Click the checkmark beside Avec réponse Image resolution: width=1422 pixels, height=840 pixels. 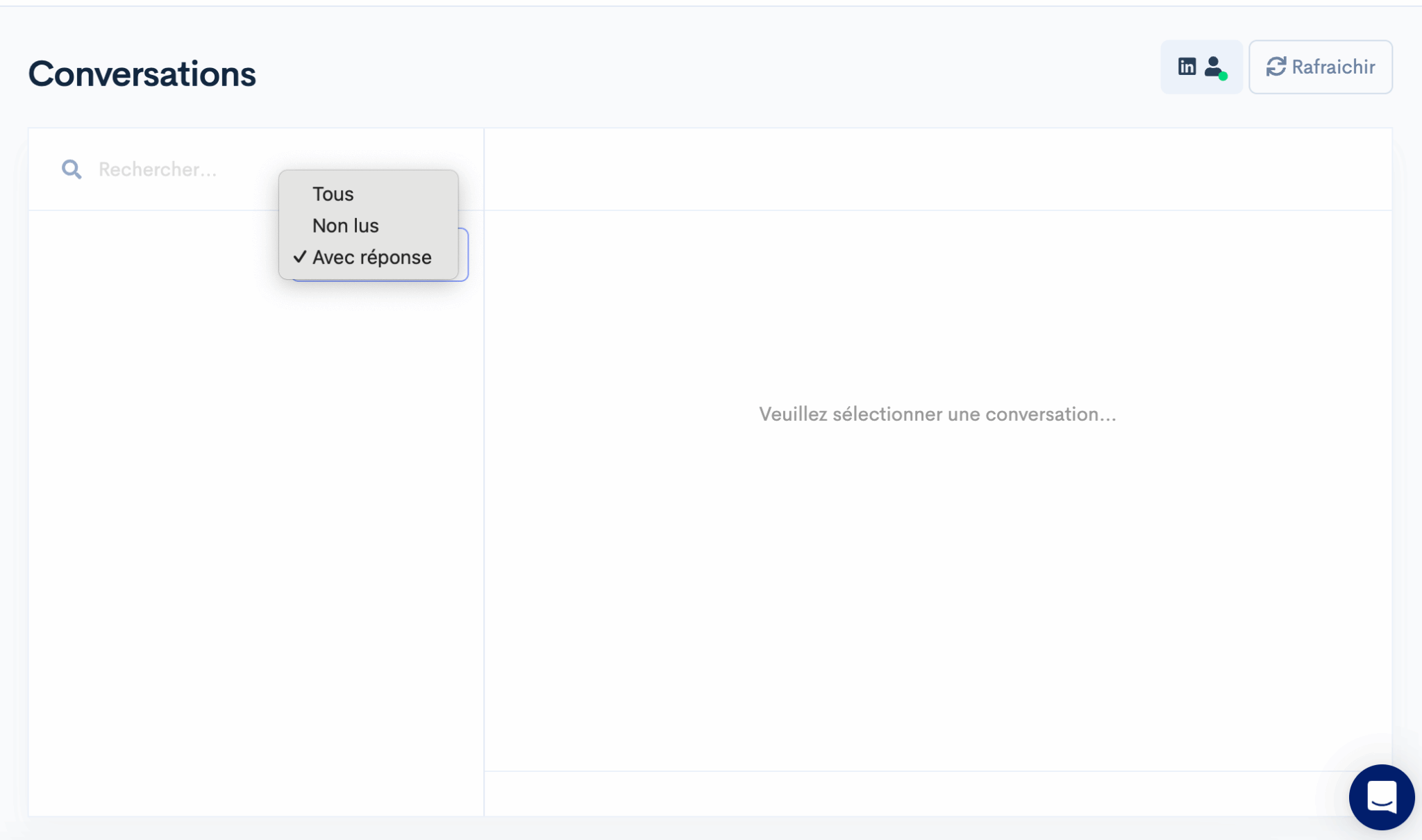point(300,257)
